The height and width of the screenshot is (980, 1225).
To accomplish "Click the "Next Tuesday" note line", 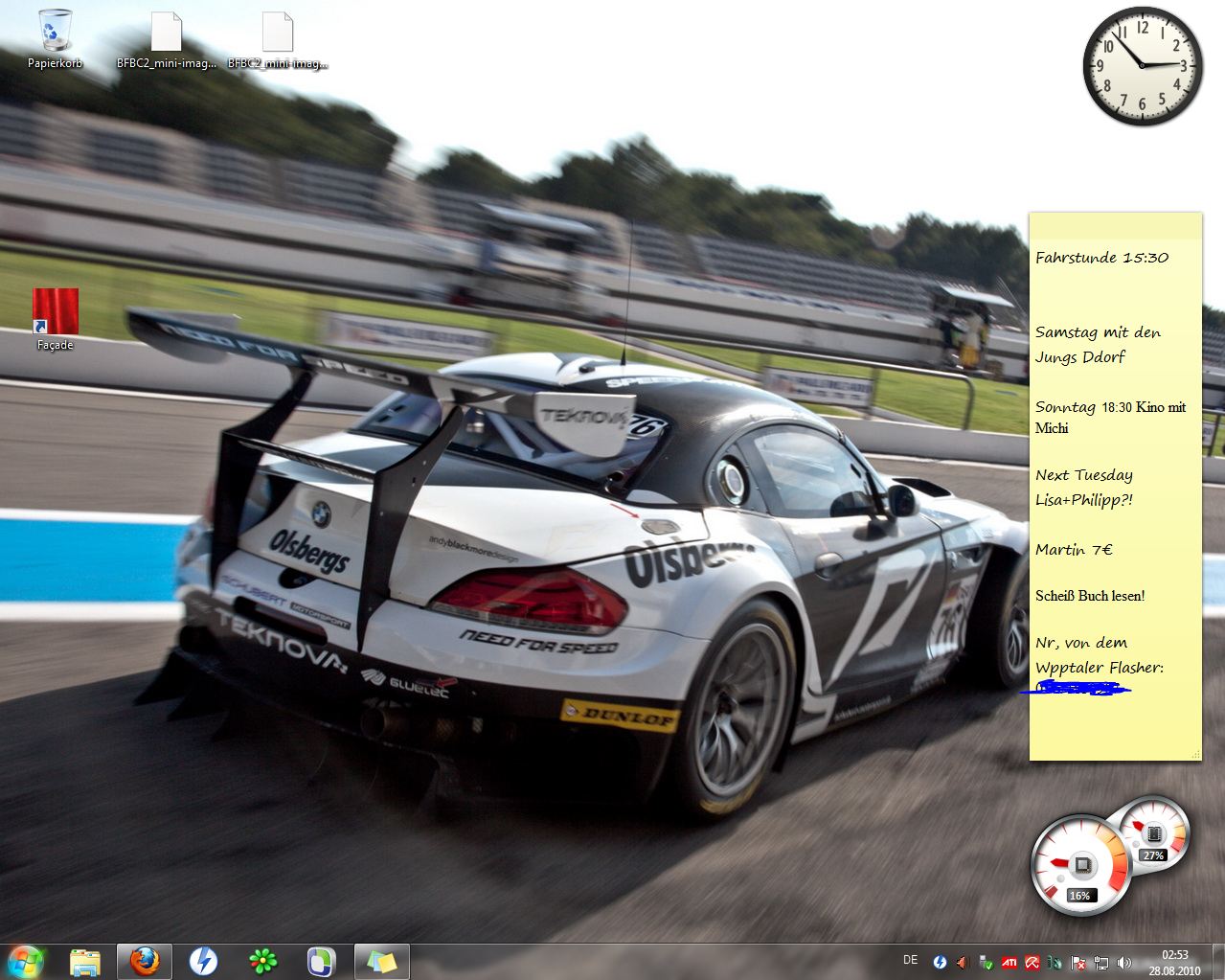I will point(1084,475).
